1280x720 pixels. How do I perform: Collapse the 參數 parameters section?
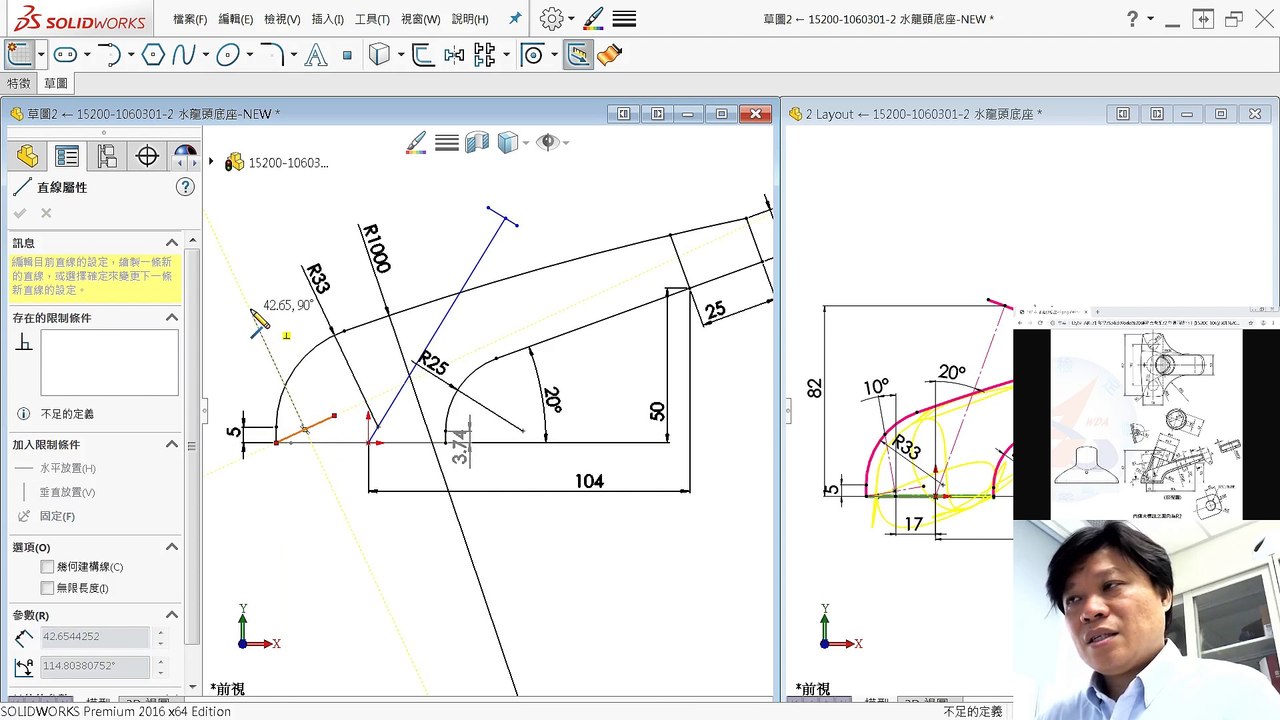172,615
